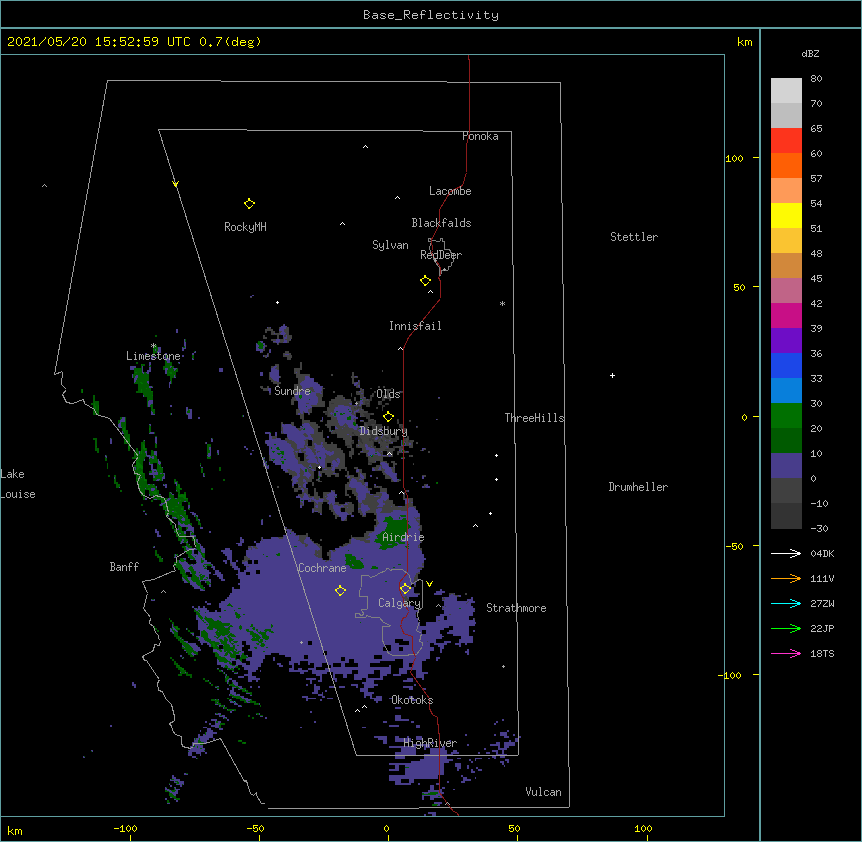
Task: Click the 80 dBZ legend value
Action: pos(816,79)
